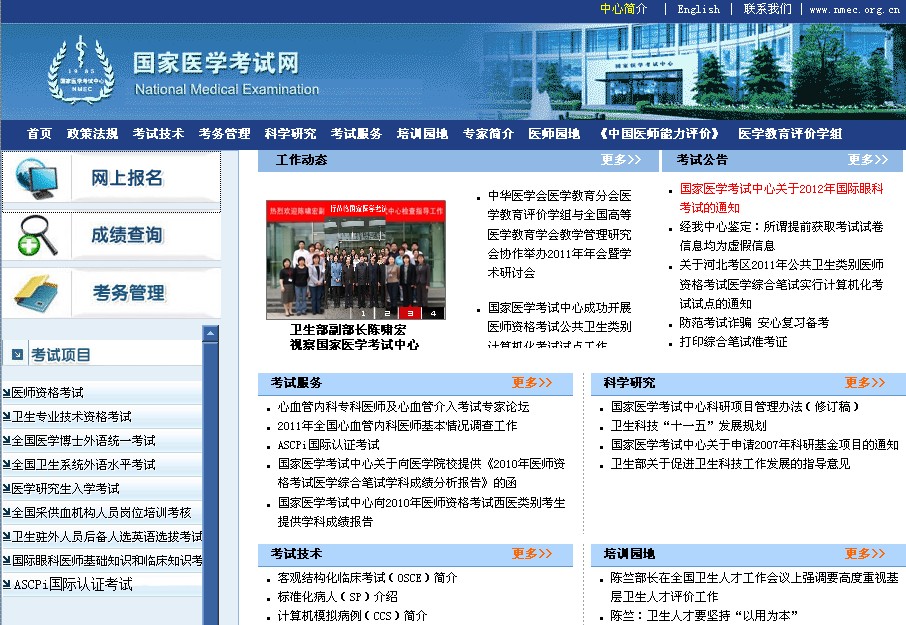The height and width of the screenshot is (625, 906).
Task: Click caption 卫生部副部长陈啸宏视察国家医学考试中心
Action: tap(354, 337)
